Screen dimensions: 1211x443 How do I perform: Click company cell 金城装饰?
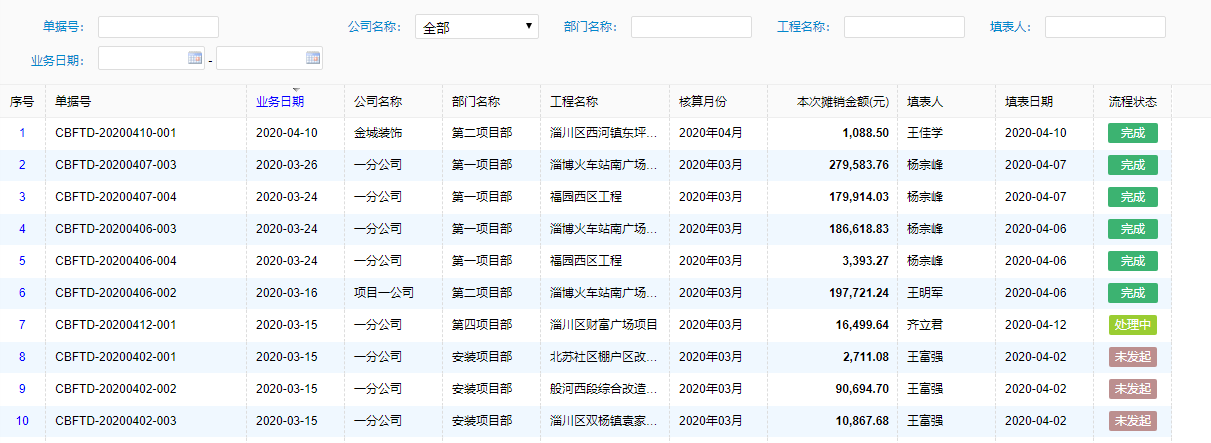(378, 133)
